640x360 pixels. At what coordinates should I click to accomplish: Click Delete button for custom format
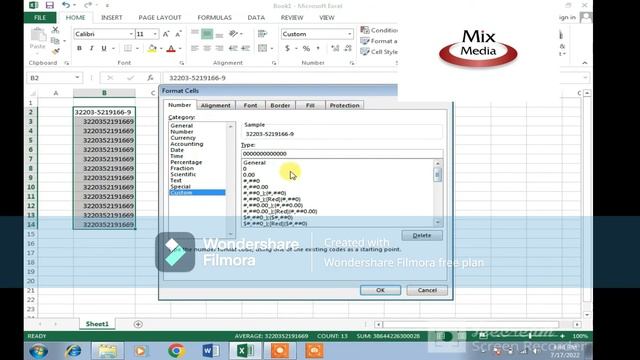click(x=422, y=236)
